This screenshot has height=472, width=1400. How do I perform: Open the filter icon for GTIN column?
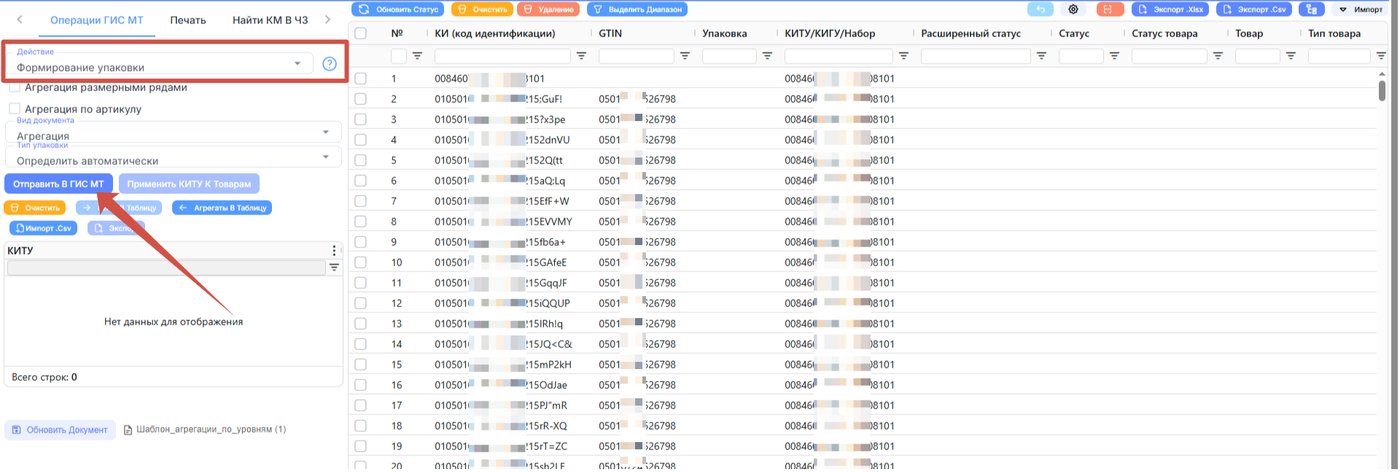tap(685, 56)
